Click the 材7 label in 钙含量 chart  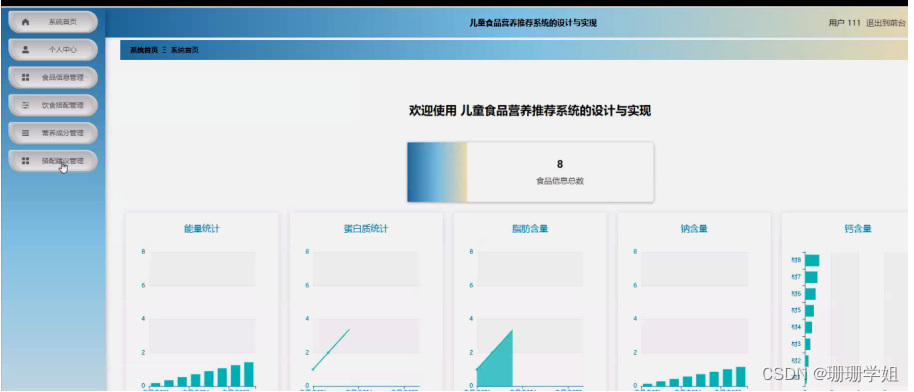[x=796, y=277]
